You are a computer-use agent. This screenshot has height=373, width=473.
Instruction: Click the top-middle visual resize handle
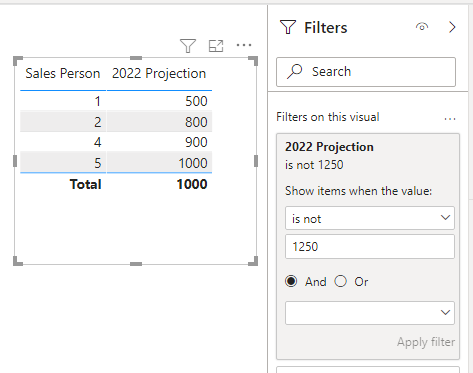pos(136,58)
